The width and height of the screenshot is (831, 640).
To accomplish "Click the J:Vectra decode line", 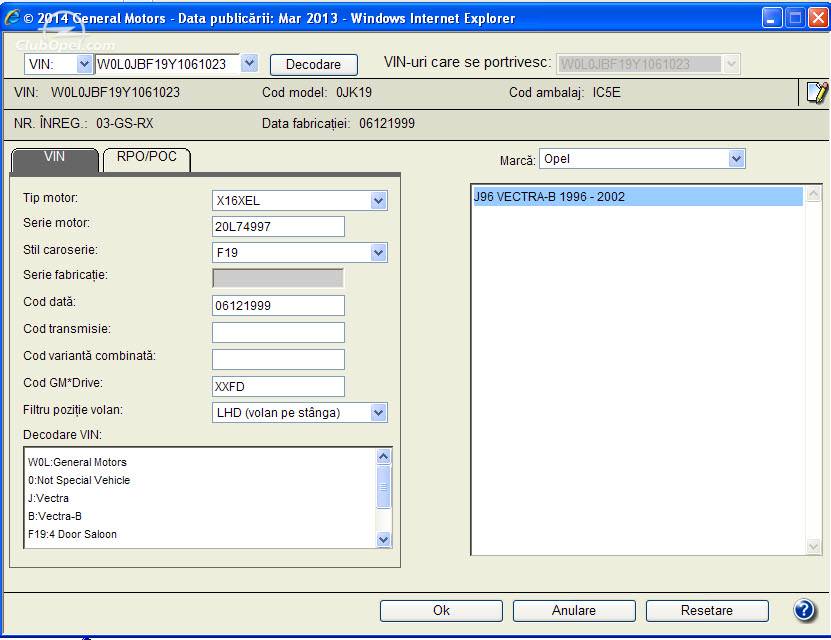I will point(48,498).
